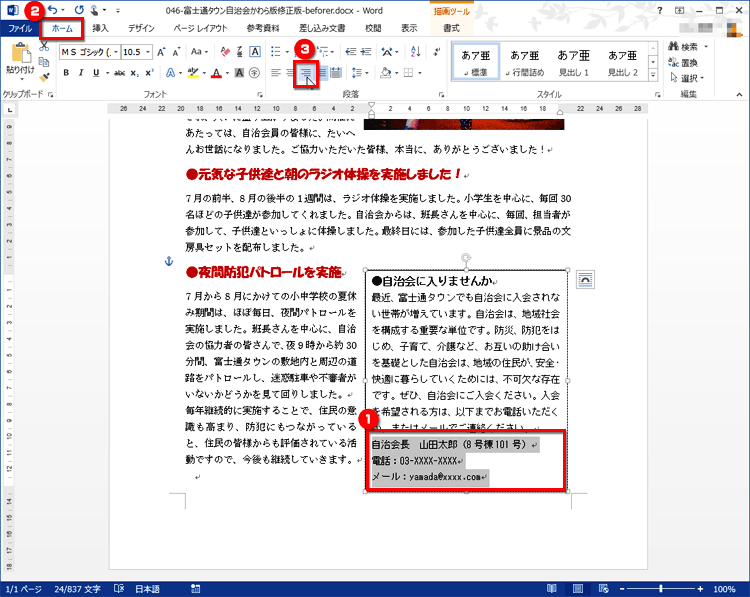Click the Copy icon in clipboard group

tap(44, 62)
